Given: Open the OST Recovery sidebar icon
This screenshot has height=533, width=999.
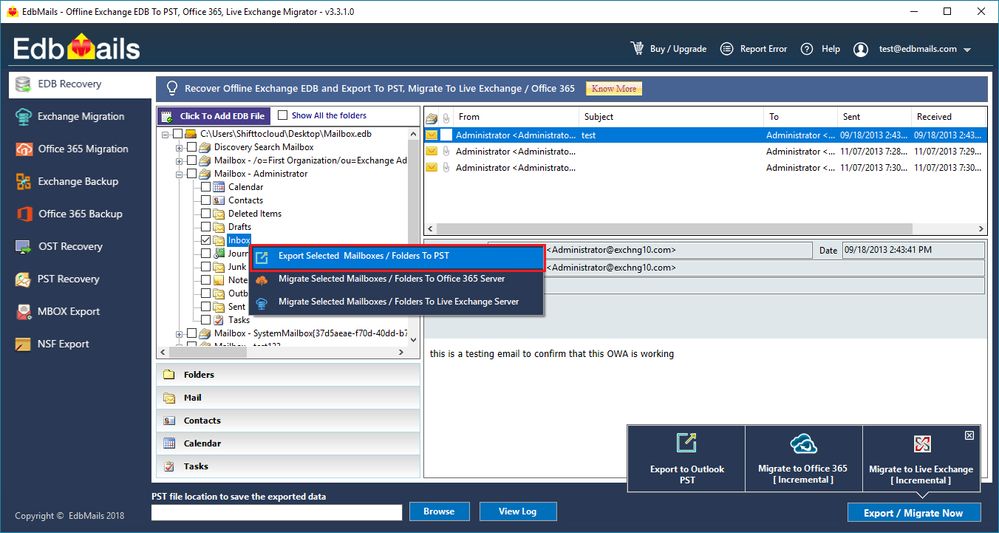Looking at the screenshot, I should coord(23,247).
